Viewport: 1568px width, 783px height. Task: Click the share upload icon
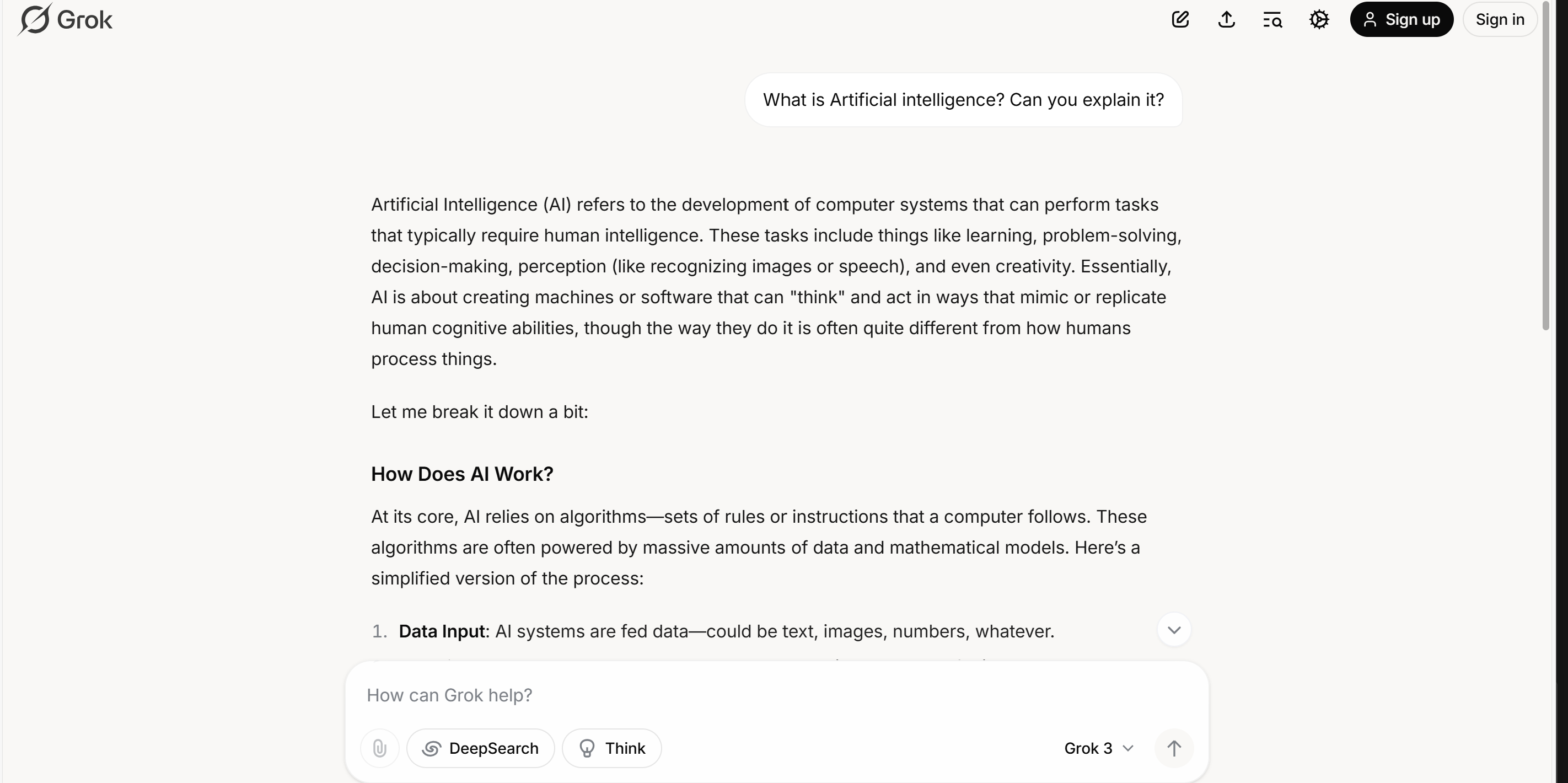(1227, 19)
